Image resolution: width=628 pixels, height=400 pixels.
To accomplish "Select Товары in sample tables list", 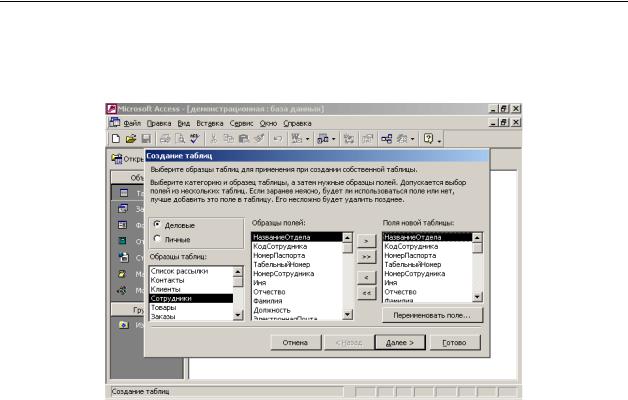I will [191, 308].
